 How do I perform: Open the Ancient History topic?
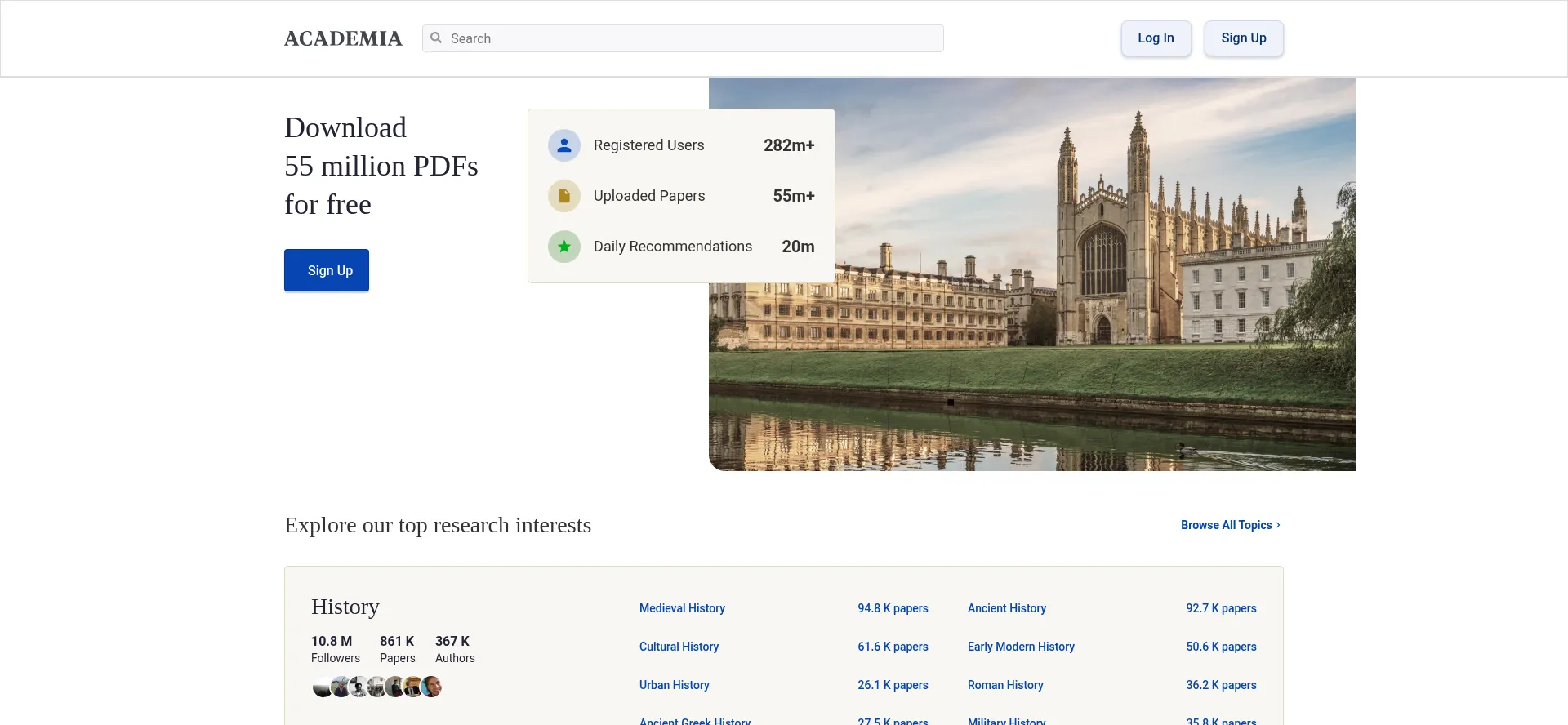[1006, 608]
